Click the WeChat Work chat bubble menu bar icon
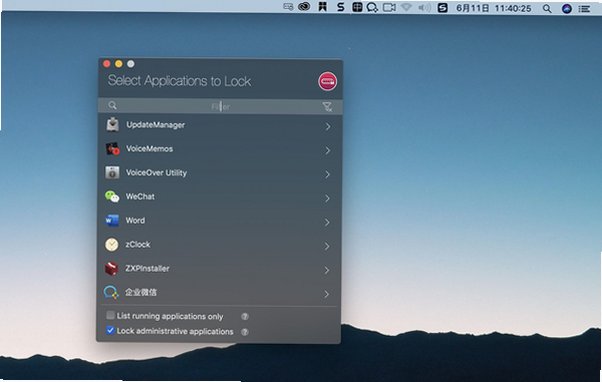The width and height of the screenshot is (602, 382). coord(372,7)
